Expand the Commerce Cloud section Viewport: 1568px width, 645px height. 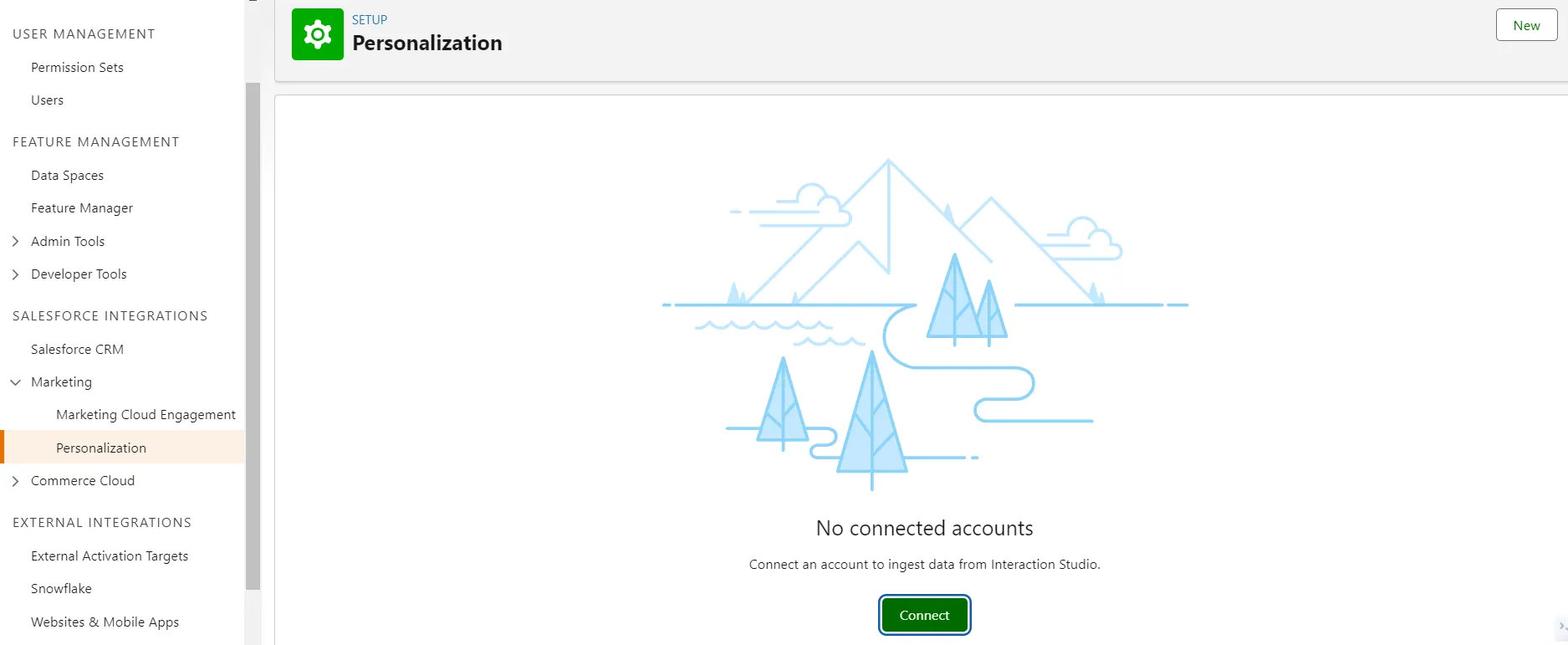coord(15,481)
